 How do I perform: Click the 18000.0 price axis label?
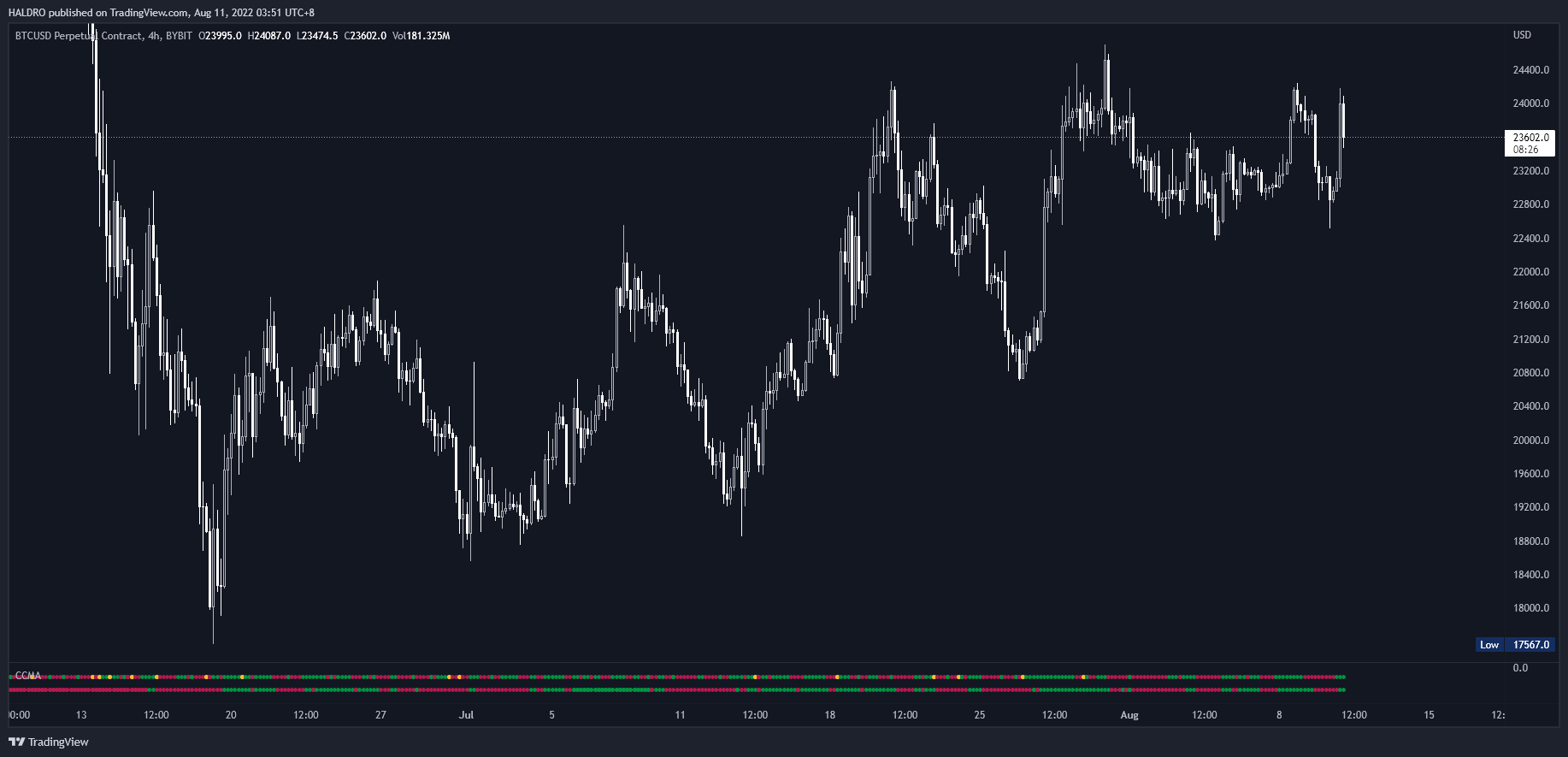tap(1530, 608)
